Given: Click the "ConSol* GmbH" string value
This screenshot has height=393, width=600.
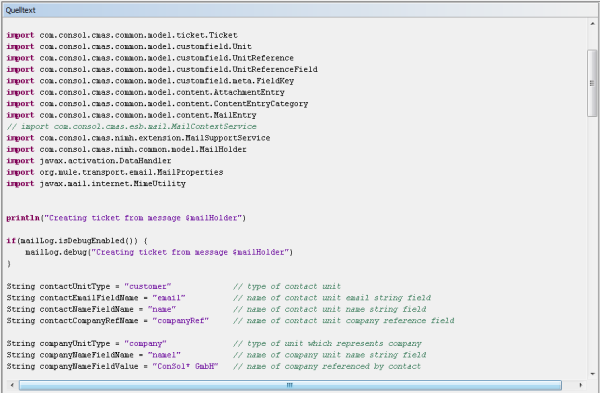Looking at the screenshot, I should click(x=185, y=367).
